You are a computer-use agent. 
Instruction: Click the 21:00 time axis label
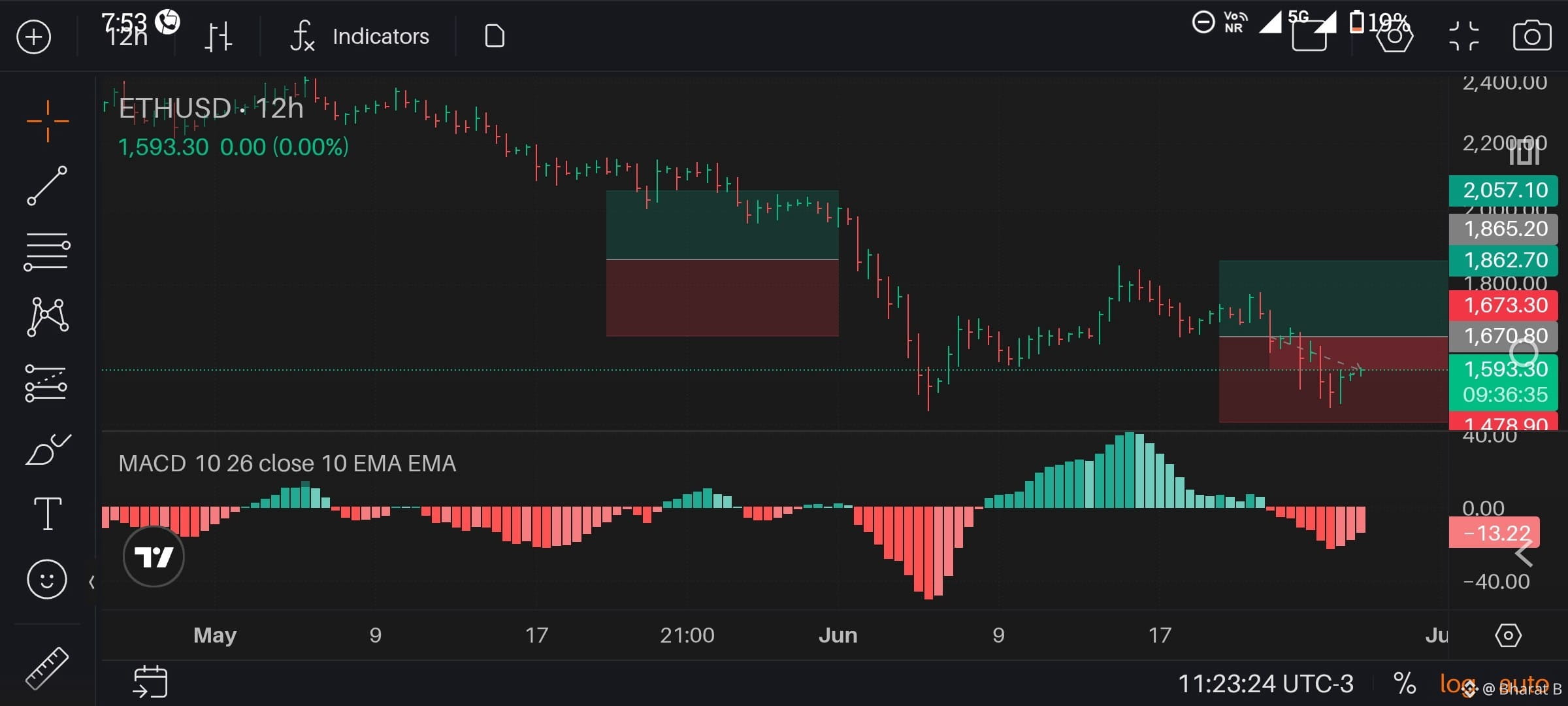click(x=687, y=635)
